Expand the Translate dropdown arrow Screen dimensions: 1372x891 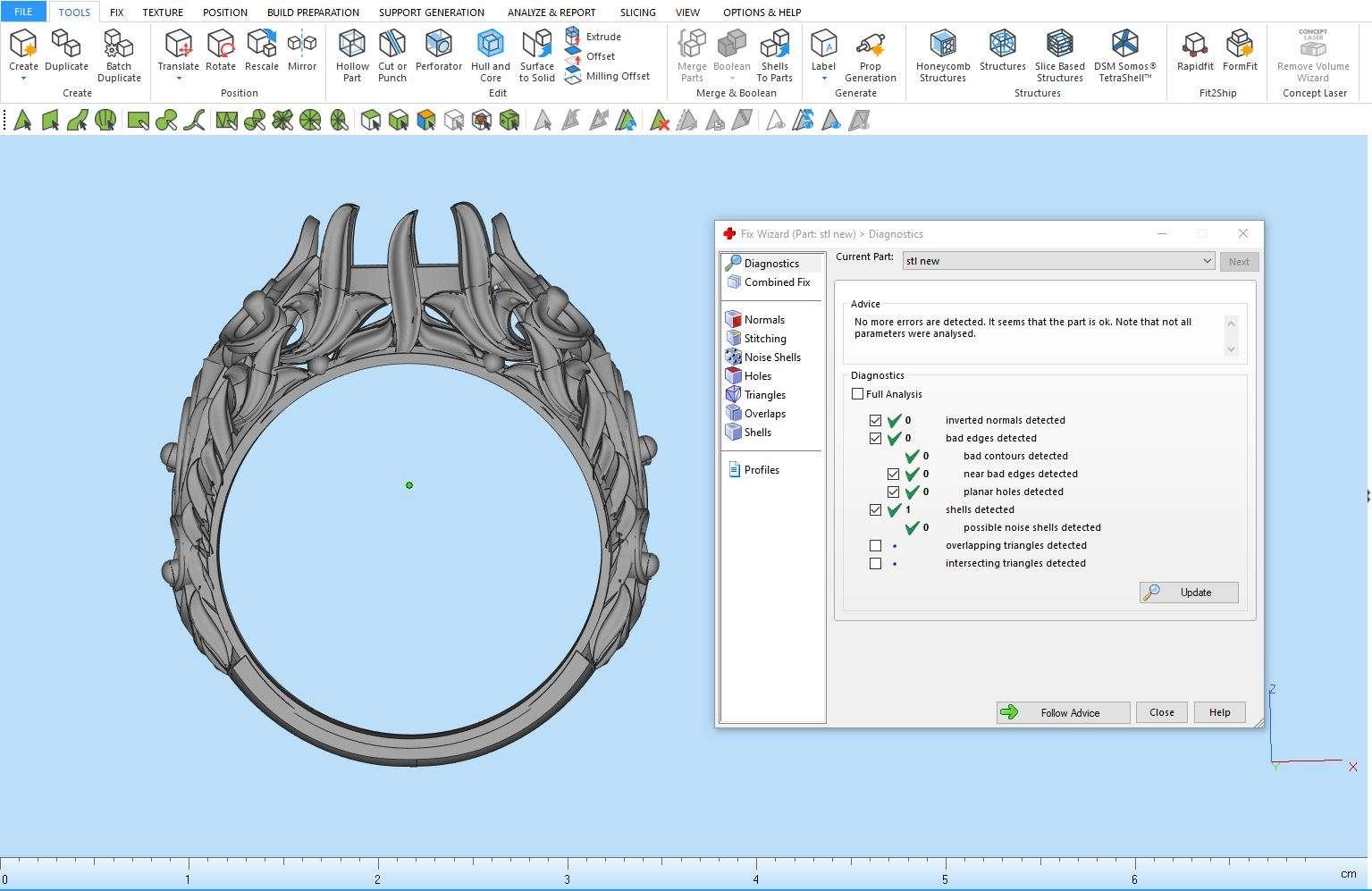178,79
